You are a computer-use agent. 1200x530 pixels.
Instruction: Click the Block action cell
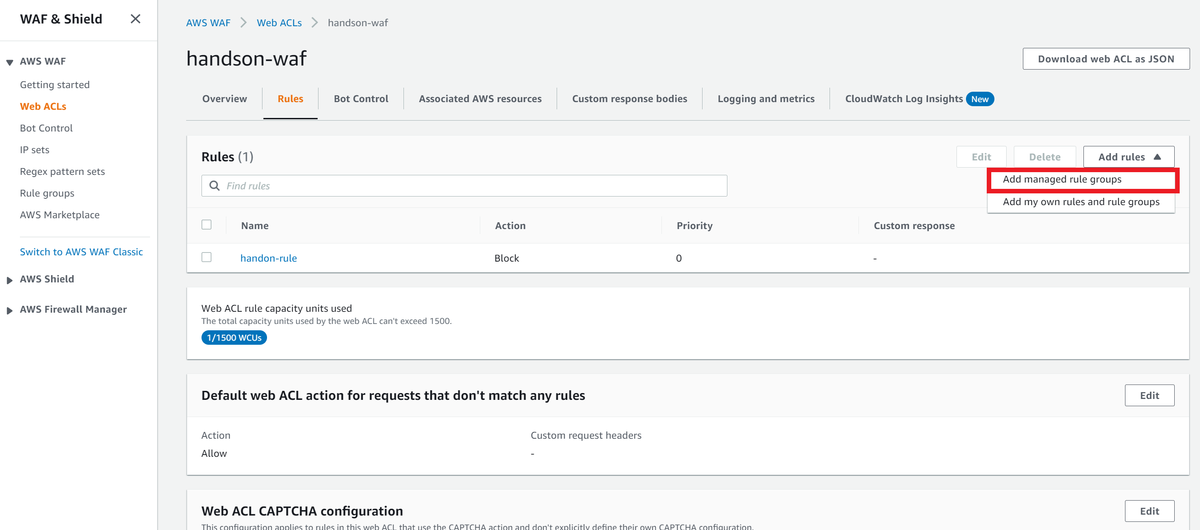click(x=507, y=258)
